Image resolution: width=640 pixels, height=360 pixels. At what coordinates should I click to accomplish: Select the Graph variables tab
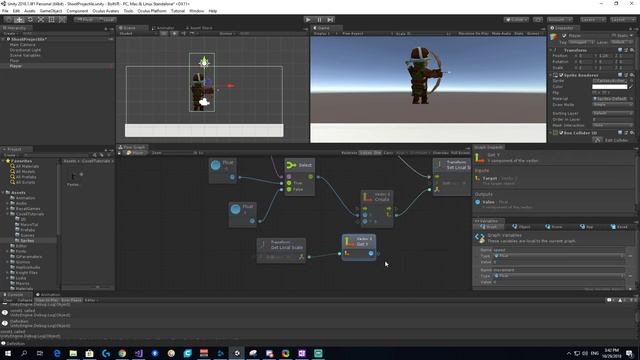pyautogui.click(x=489, y=227)
